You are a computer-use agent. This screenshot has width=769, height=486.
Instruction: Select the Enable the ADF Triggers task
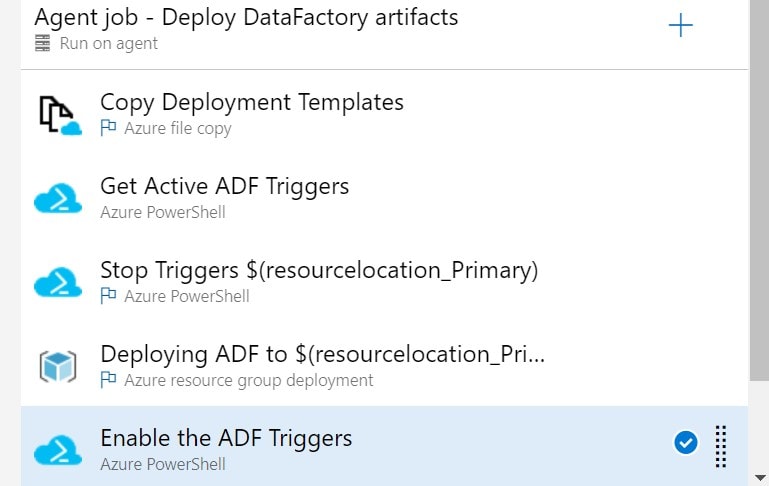point(226,438)
